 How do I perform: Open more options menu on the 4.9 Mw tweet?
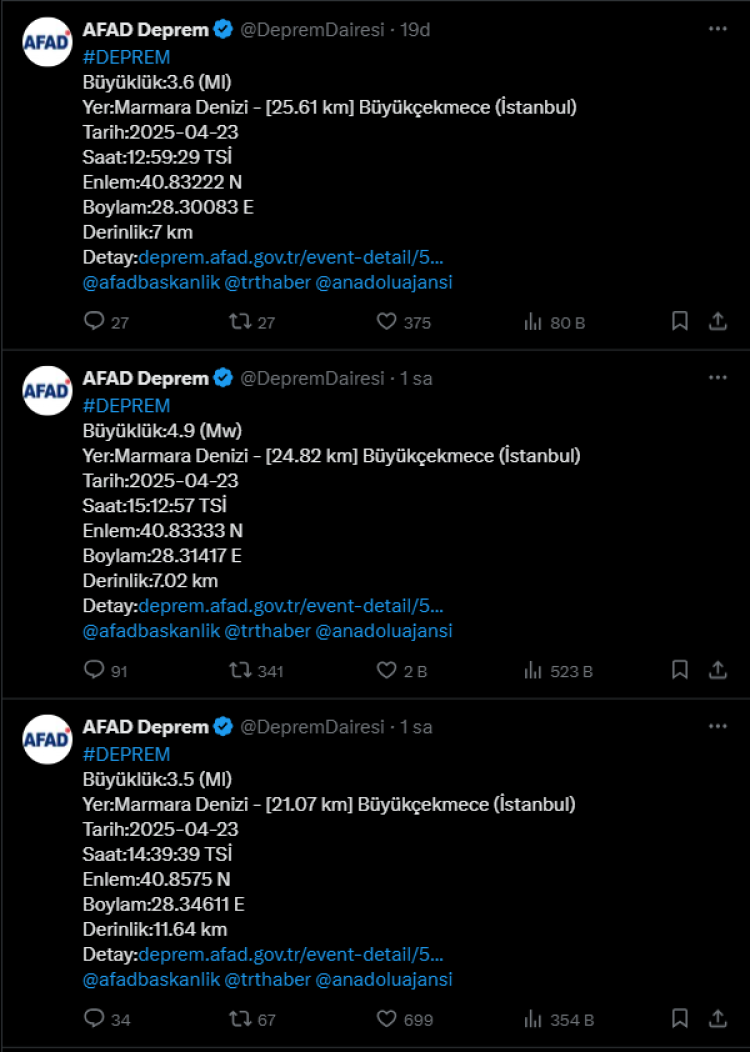(717, 378)
